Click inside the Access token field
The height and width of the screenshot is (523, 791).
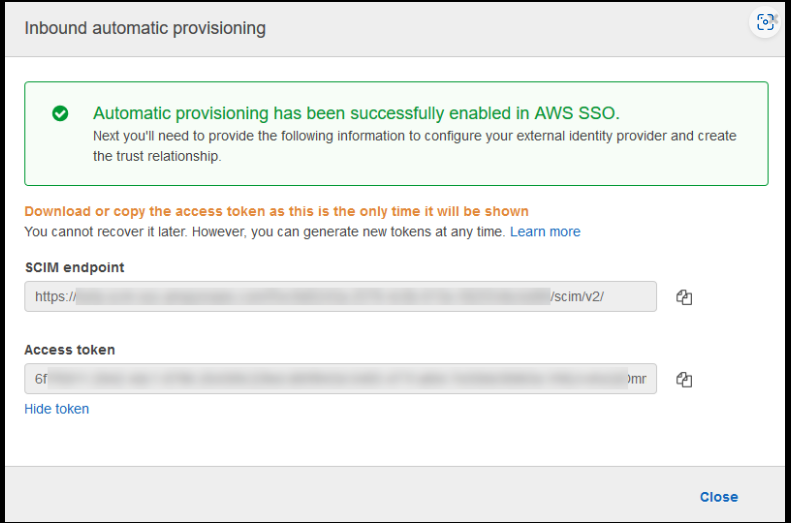[341, 379]
